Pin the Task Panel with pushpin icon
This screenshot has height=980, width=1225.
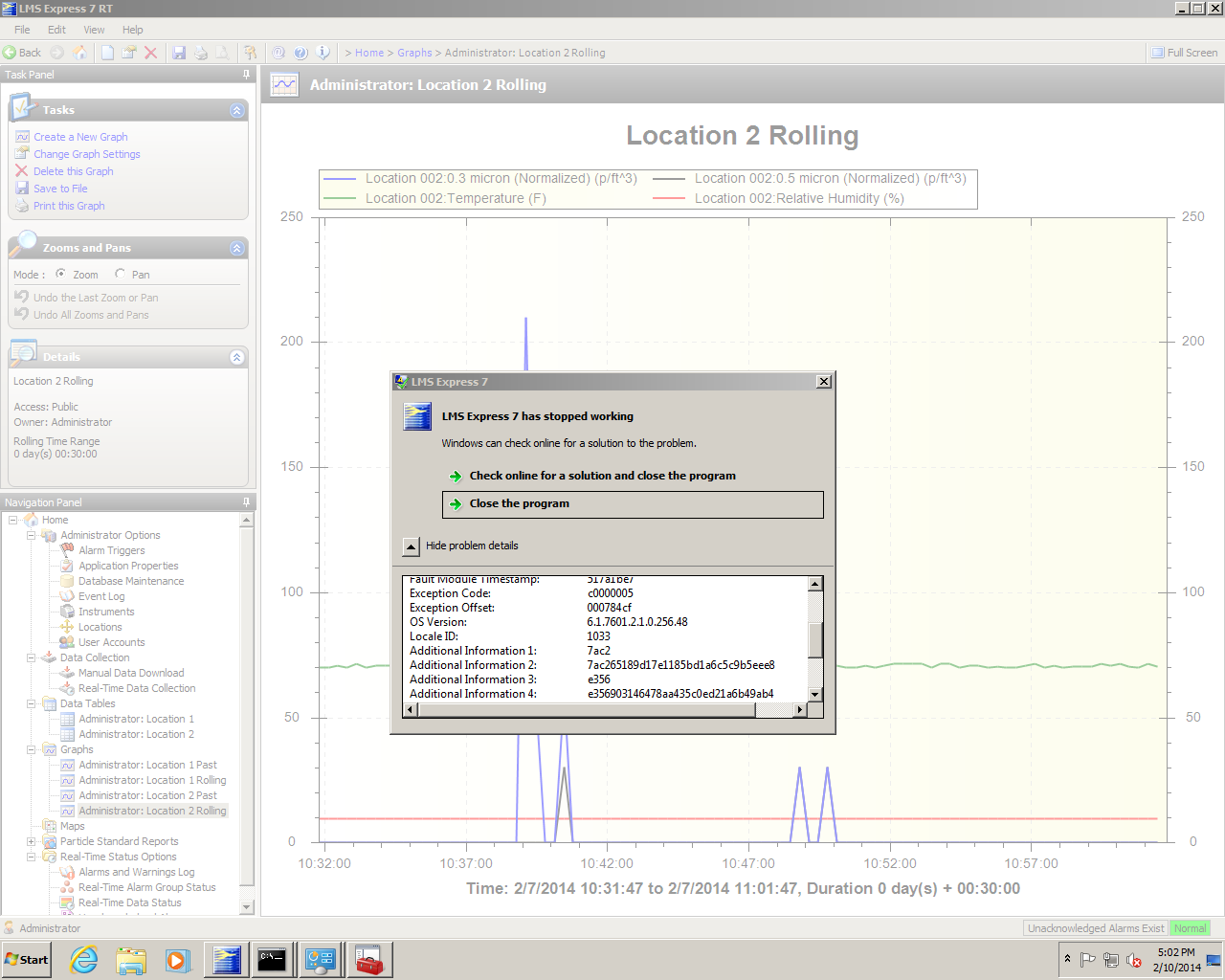(246, 75)
